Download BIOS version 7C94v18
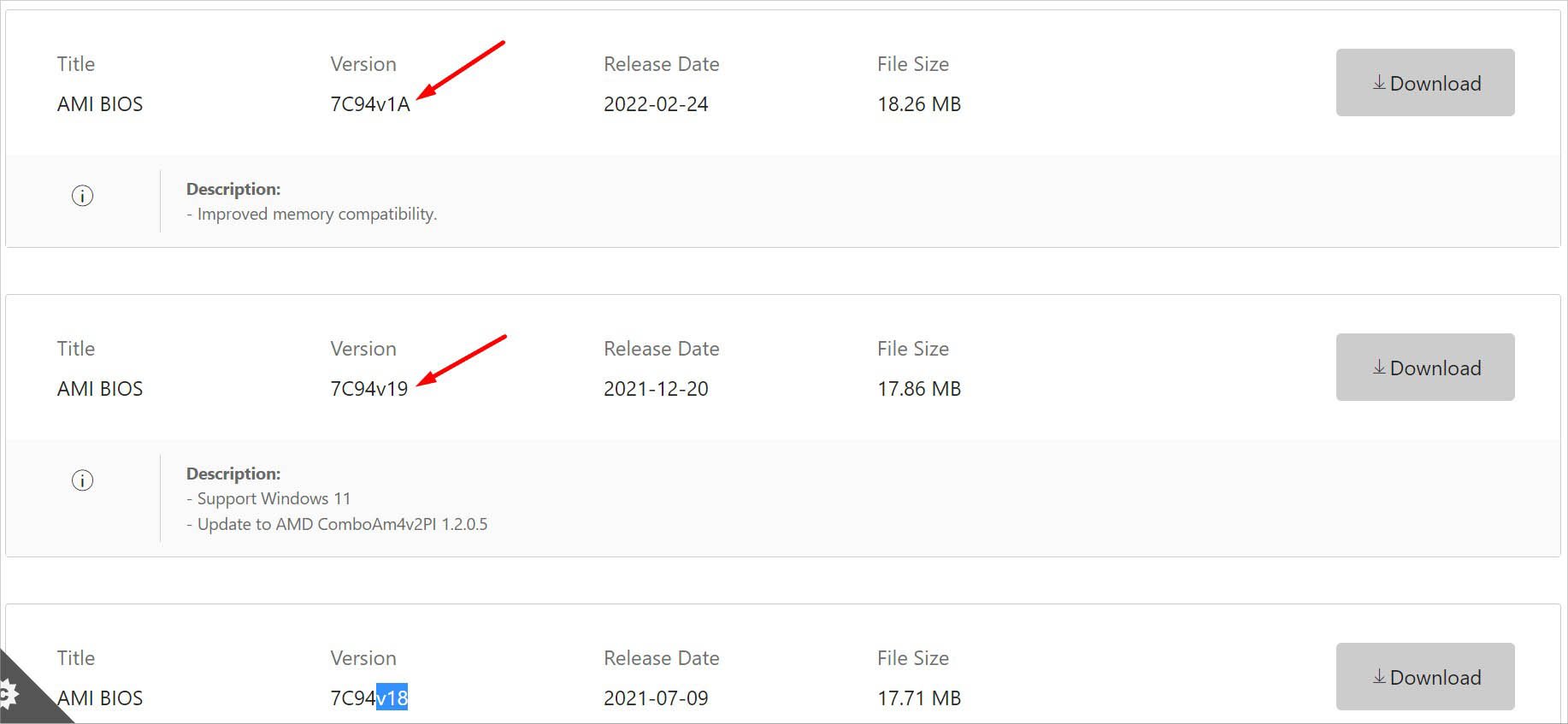 pos(1425,677)
